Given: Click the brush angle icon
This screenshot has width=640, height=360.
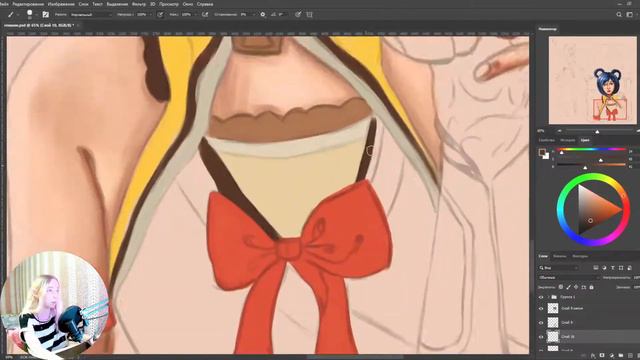Looking at the screenshot, I should tap(273, 15).
